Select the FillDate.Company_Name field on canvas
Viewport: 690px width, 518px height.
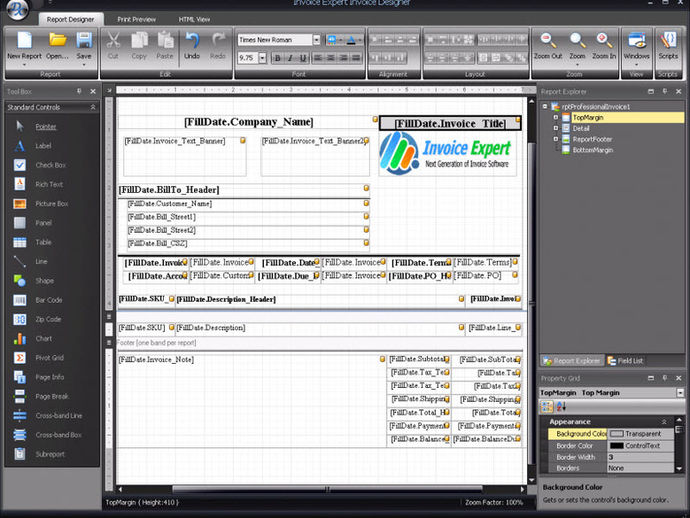pos(248,122)
